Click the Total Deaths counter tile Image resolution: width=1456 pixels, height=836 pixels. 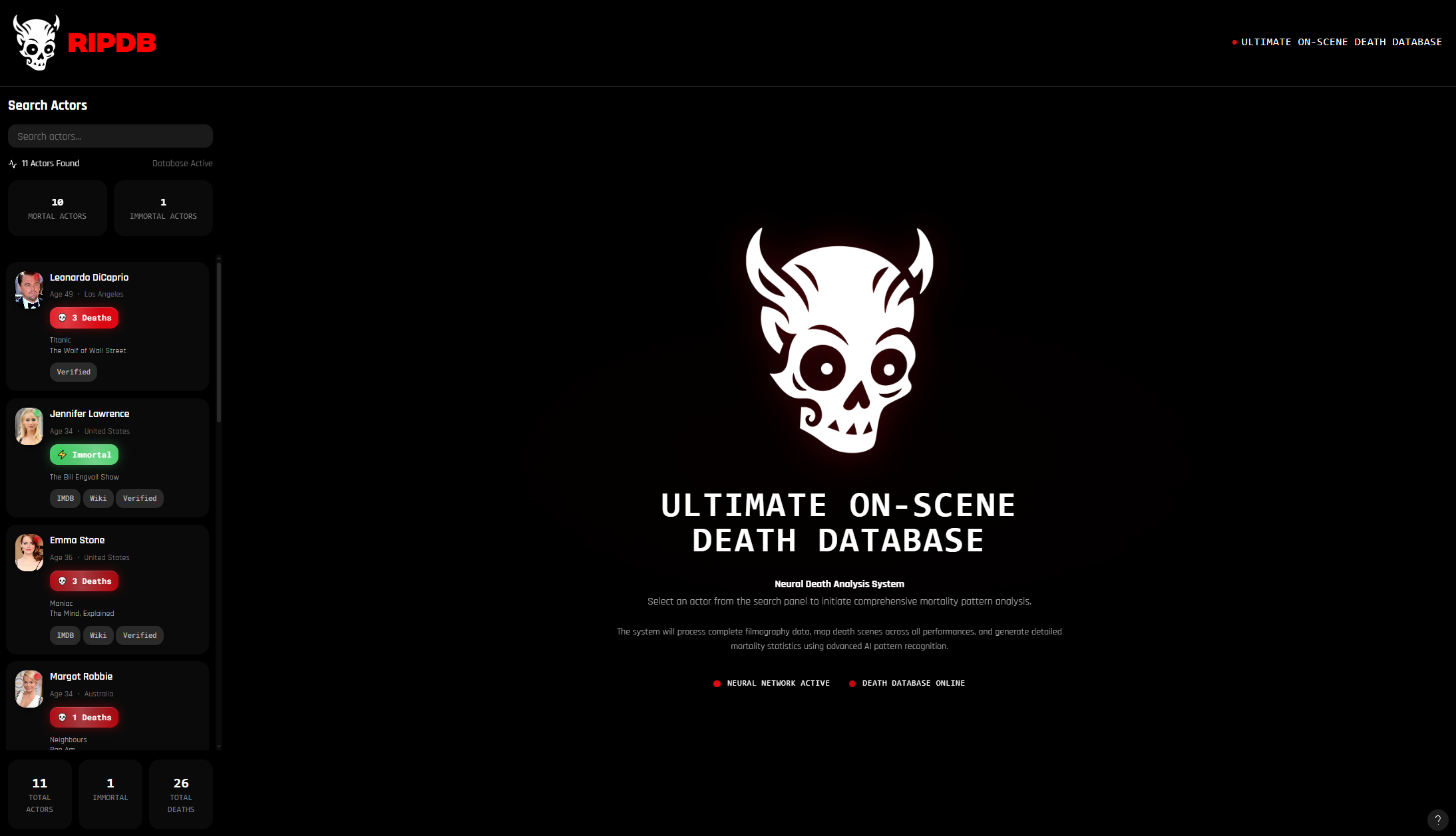pyautogui.click(x=181, y=794)
